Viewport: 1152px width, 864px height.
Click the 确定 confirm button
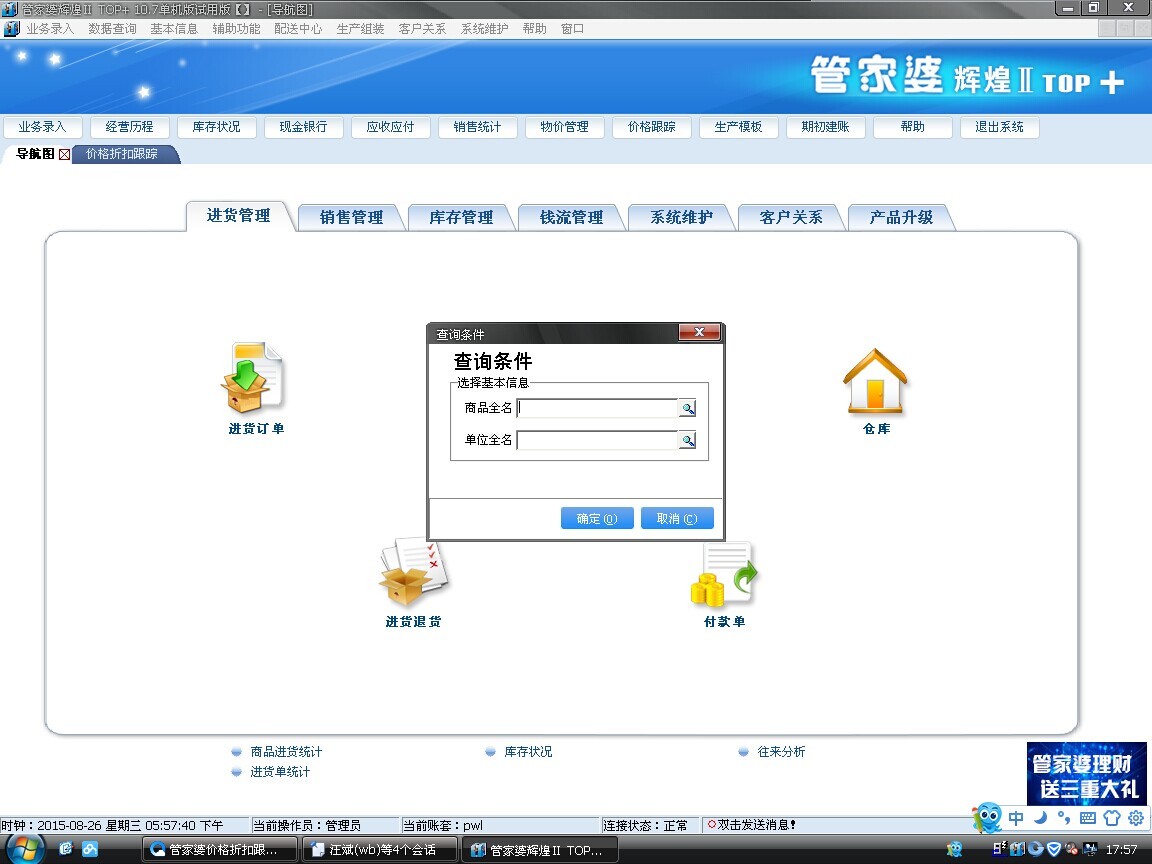pyautogui.click(x=597, y=519)
